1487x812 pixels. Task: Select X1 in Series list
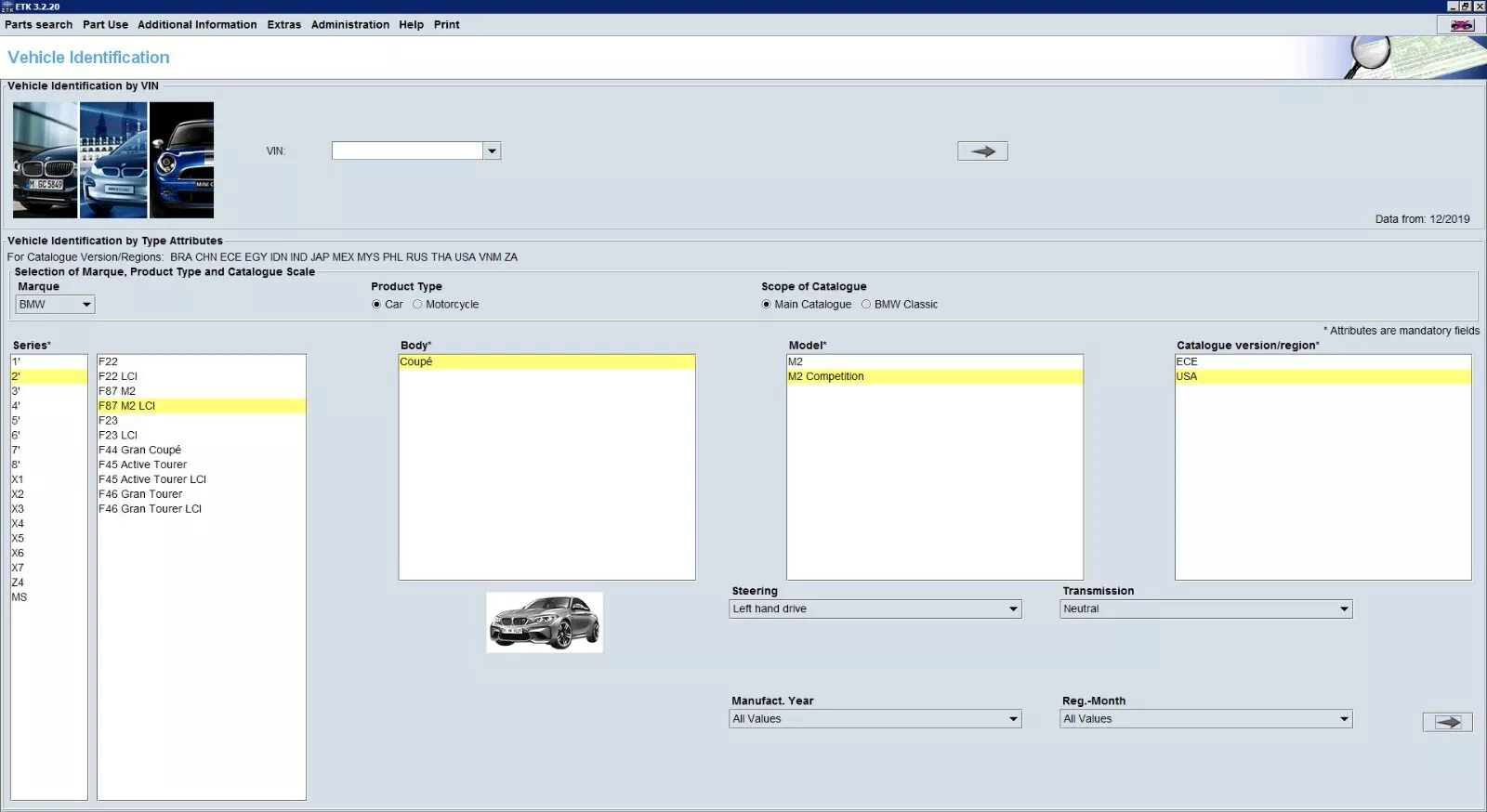click(x=49, y=479)
